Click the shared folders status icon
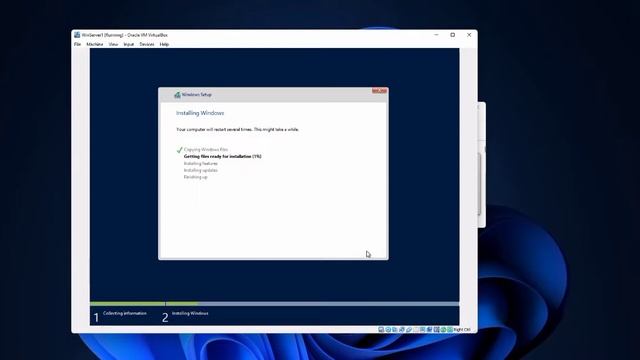The width and height of the screenshot is (640, 360). [416, 329]
